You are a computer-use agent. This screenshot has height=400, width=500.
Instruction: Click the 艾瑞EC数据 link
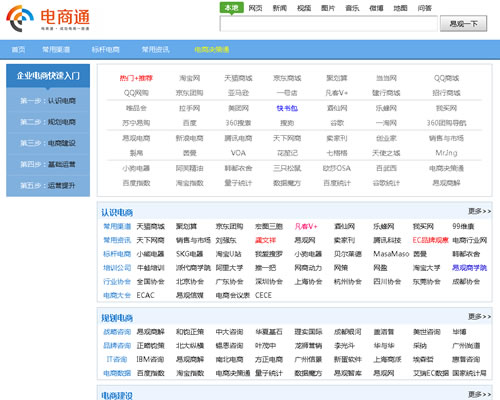(x=431, y=373)
